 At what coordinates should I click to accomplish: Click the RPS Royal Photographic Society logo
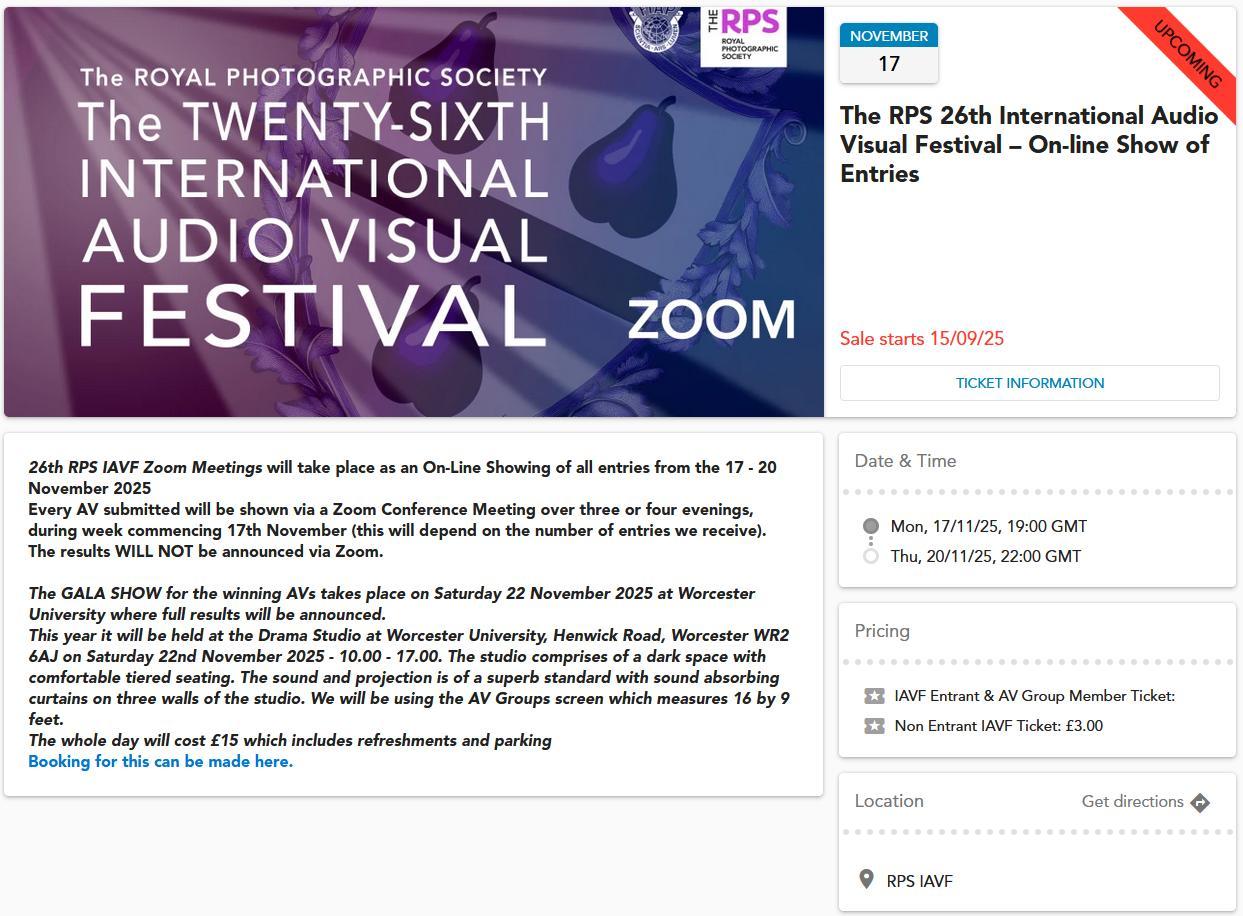[x=743, y=36]
